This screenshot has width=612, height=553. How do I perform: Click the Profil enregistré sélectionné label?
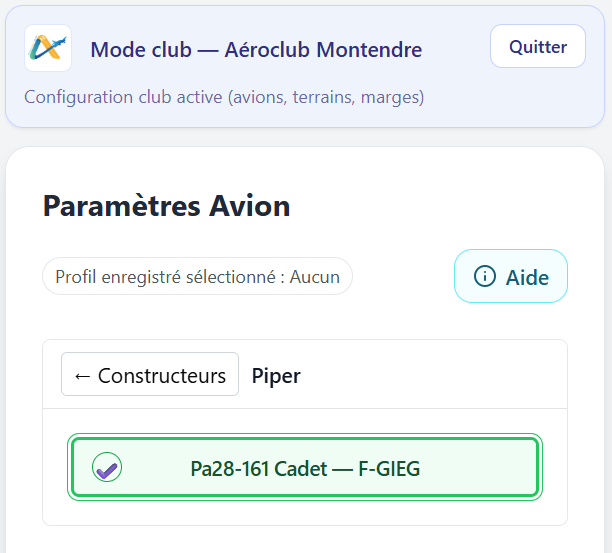[168, 277]
